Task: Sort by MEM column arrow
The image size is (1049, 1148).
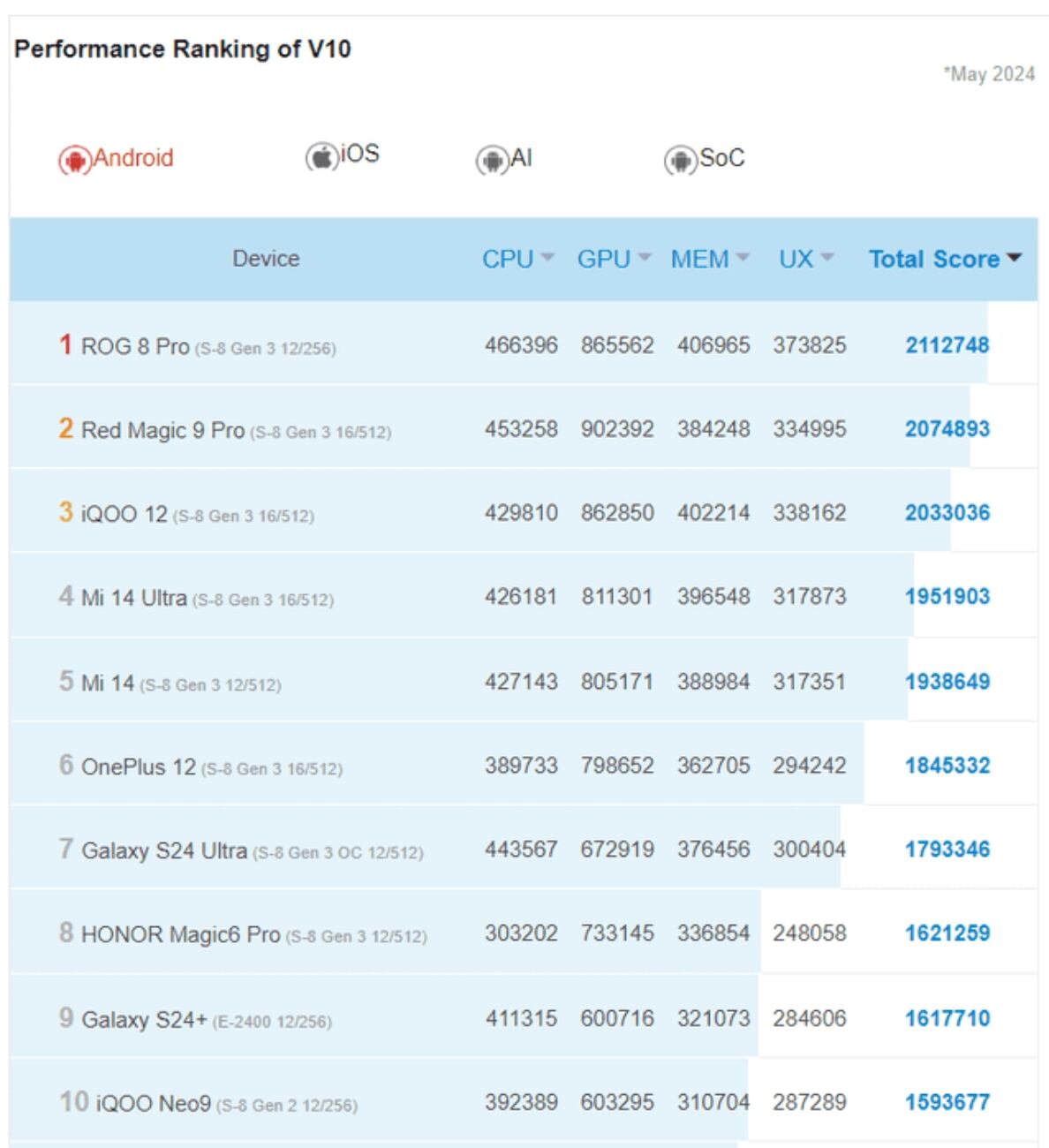Action: click(743, 258)
